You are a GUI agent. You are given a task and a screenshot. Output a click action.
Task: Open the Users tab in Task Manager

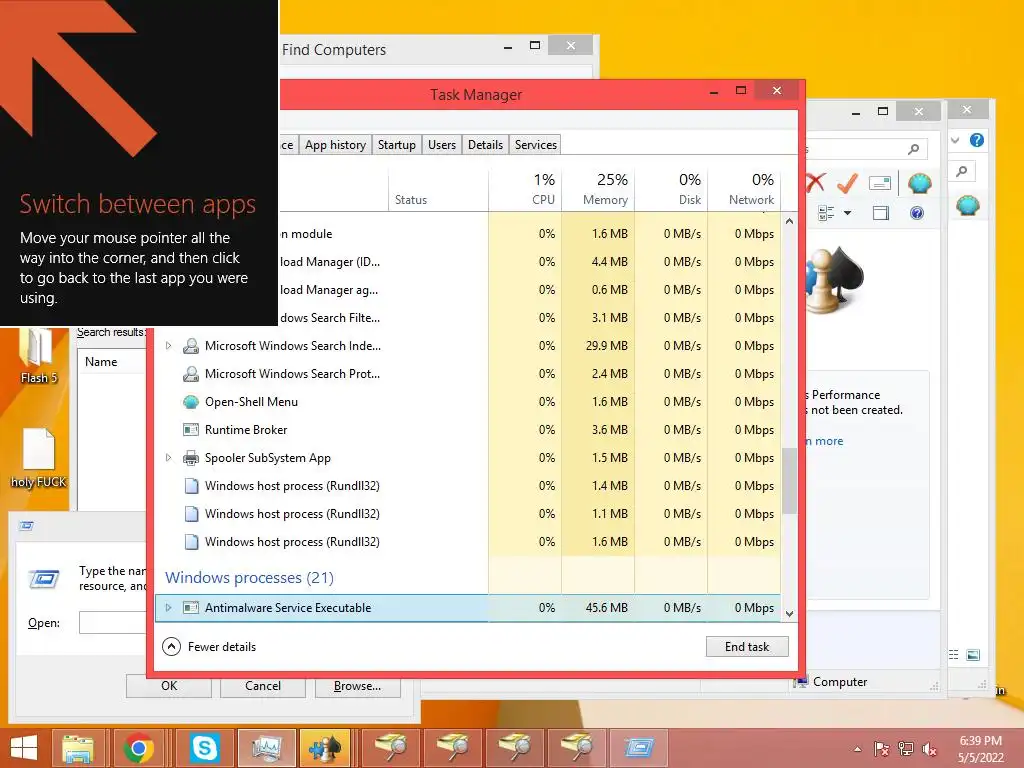441,144
